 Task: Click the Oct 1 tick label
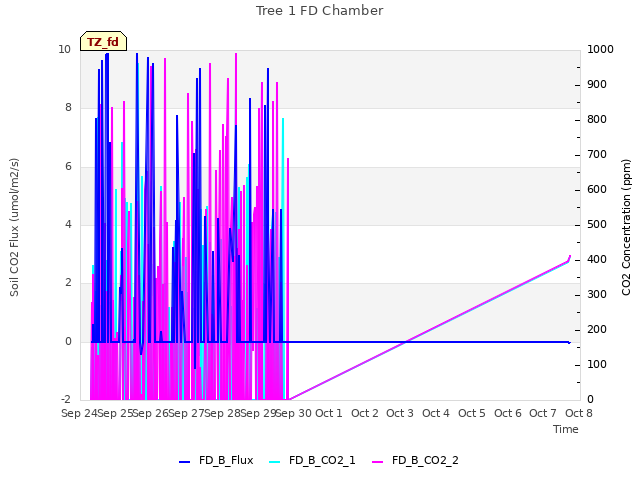click(329, 413)
